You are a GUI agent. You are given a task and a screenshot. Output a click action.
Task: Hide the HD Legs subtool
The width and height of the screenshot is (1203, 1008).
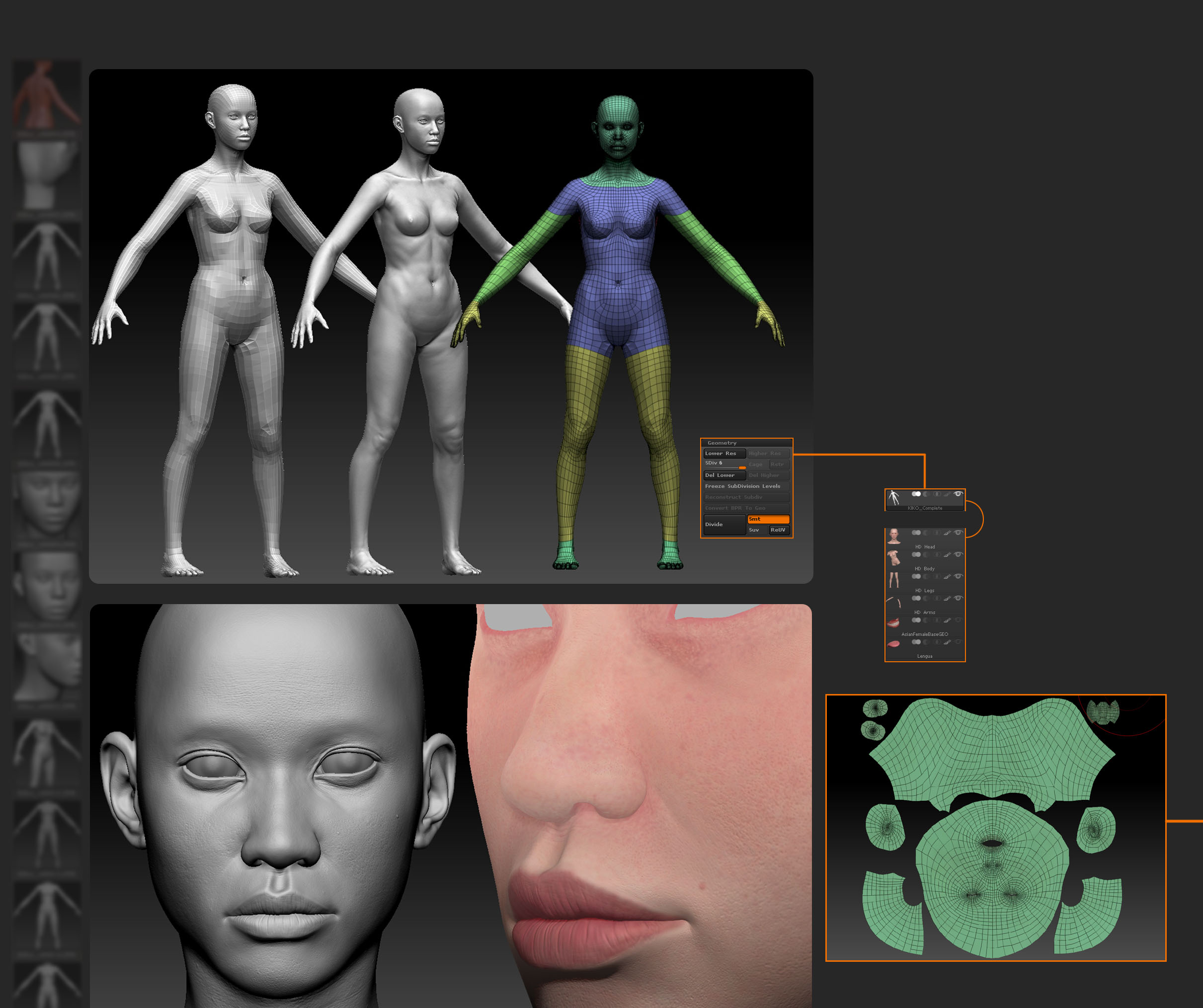pyautogui.click(x=959, y=577)
